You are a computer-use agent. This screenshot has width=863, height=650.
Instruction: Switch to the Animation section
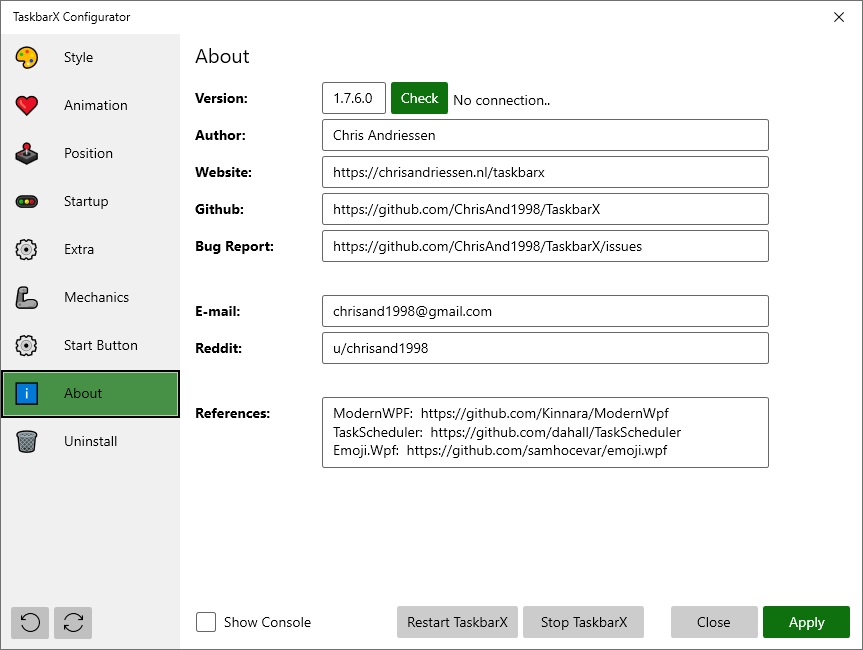[x=90, y=105]
